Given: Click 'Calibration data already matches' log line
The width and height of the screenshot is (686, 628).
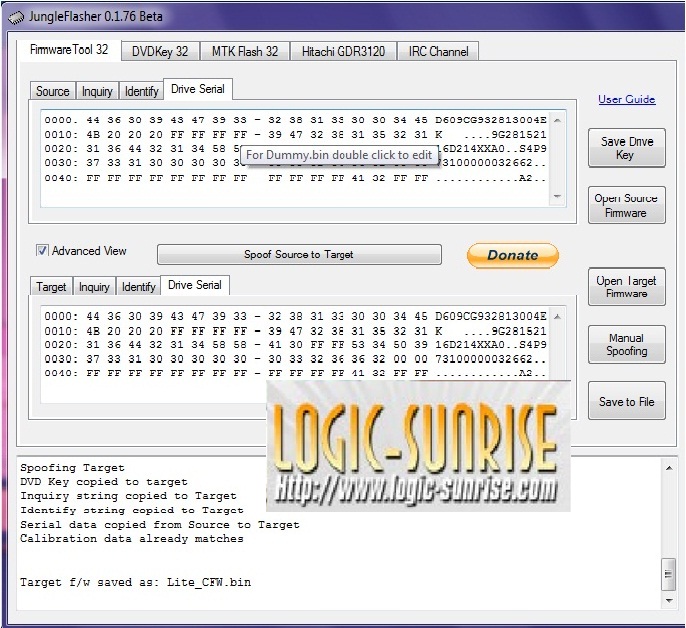Looking at the screenshot, I should (132, 539).
